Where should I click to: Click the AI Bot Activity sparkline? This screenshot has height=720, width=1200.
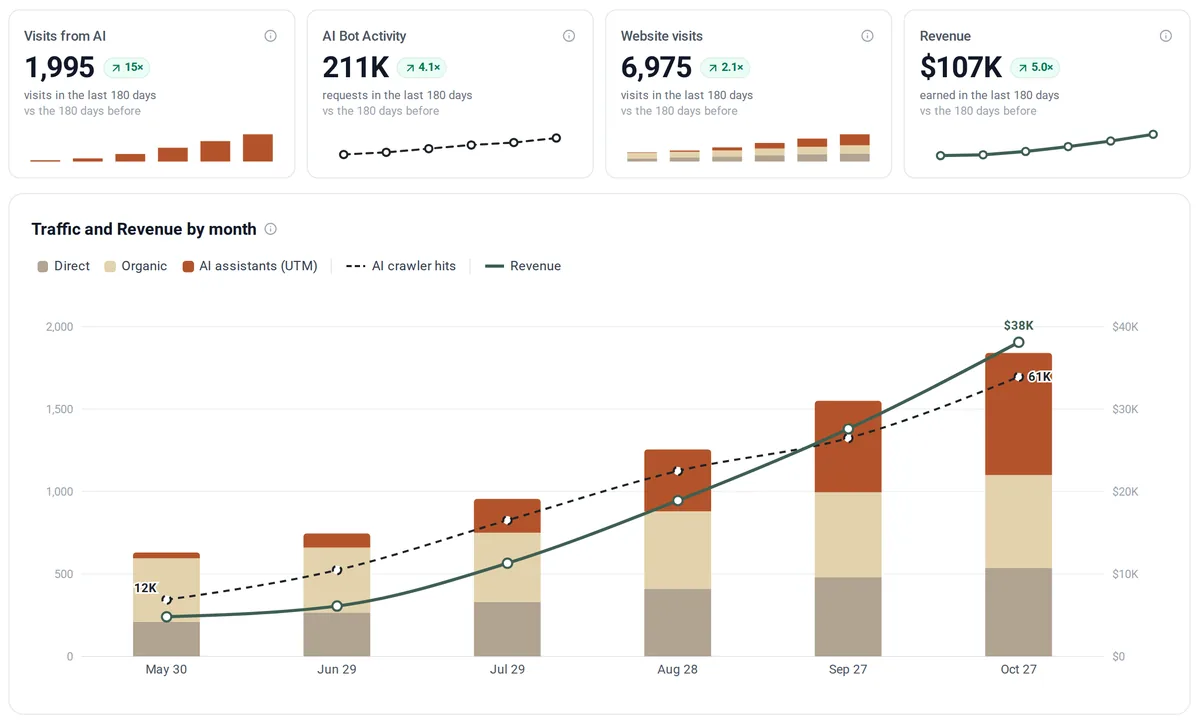coord(450,146)
